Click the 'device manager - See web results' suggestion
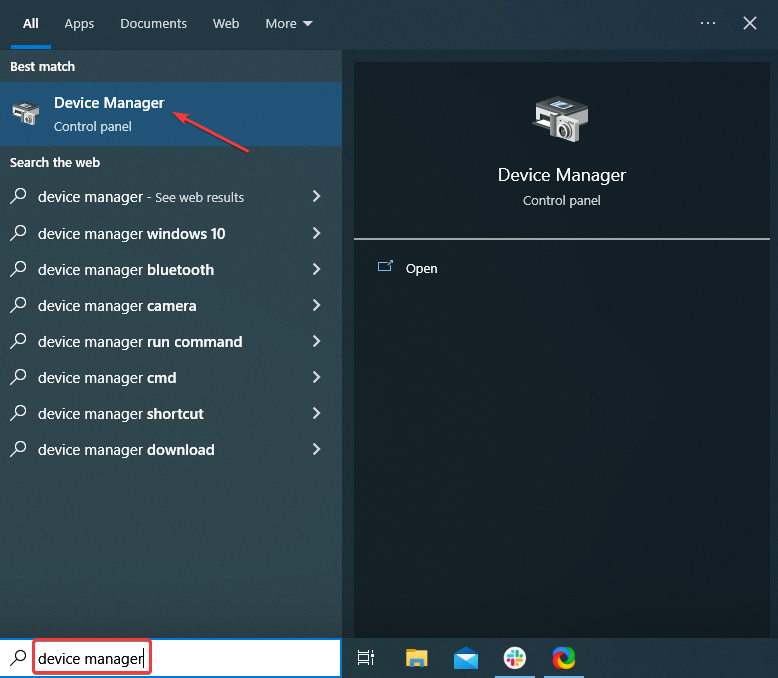The width and height of the screenshot is (778, 678). tap(140, 197)
